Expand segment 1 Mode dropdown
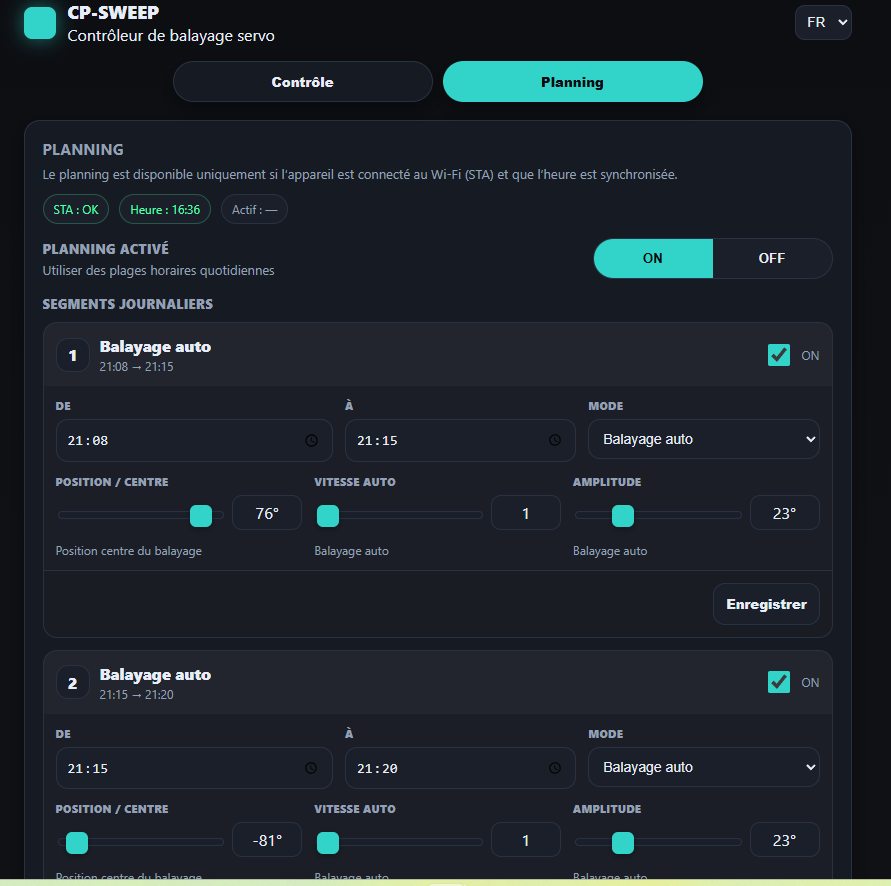The image size is (891, 886). point(704,439)
